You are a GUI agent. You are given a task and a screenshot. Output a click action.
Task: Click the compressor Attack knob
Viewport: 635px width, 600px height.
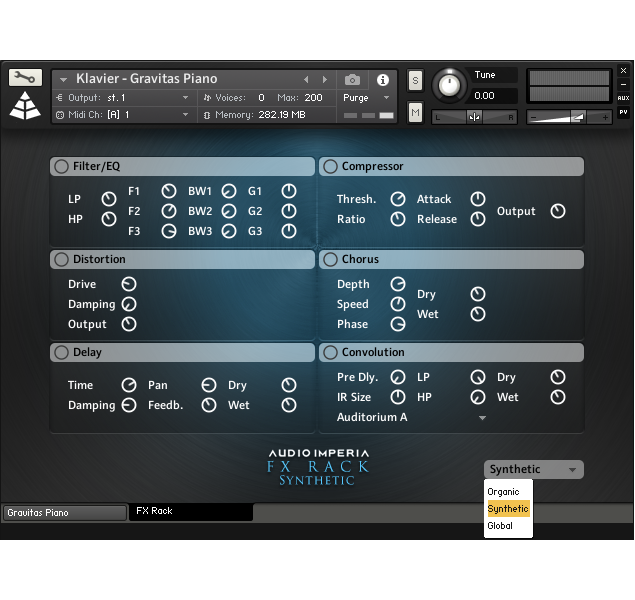(478, 199)
